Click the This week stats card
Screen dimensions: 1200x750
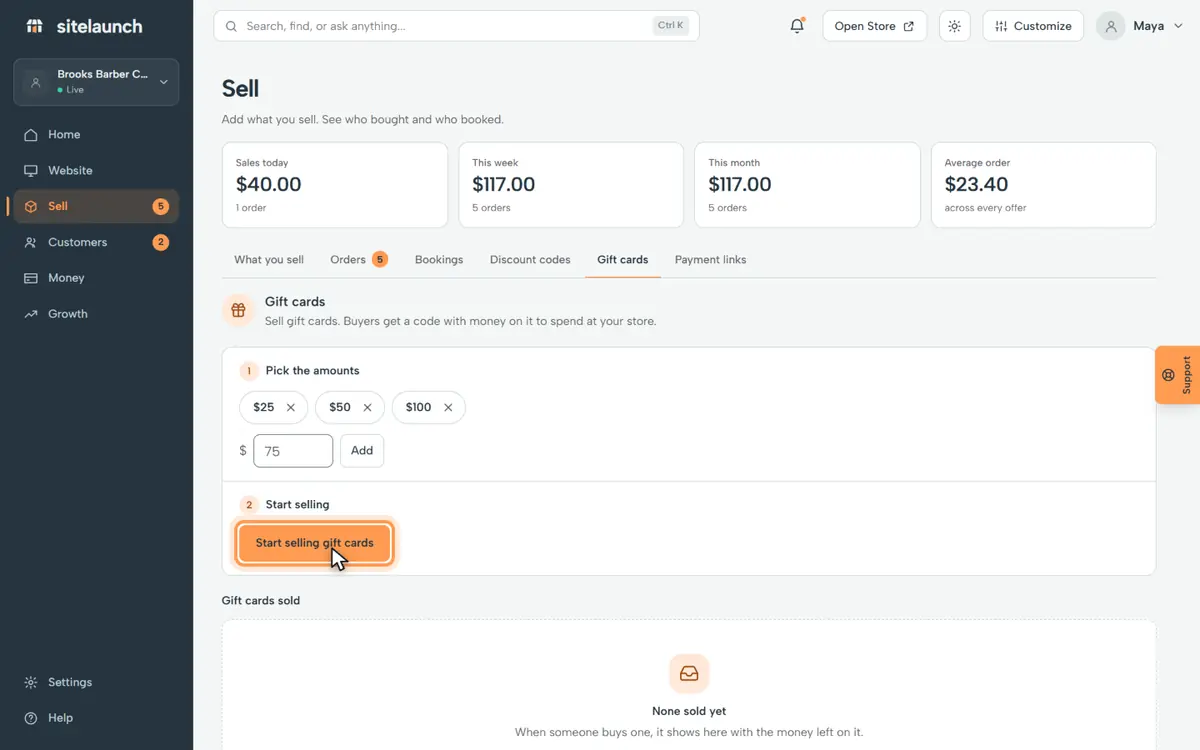(x=571, y=185)
